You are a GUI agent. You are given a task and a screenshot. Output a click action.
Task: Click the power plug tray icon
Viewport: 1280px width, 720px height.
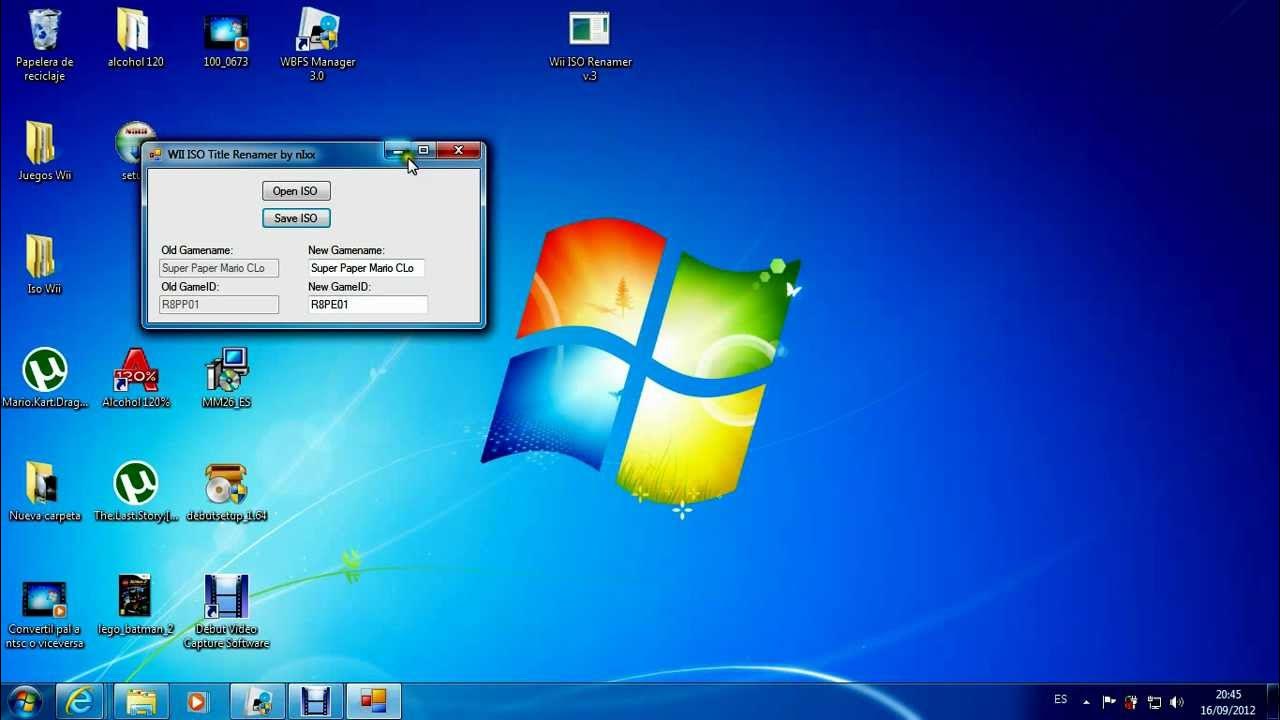coord(1131,702)
